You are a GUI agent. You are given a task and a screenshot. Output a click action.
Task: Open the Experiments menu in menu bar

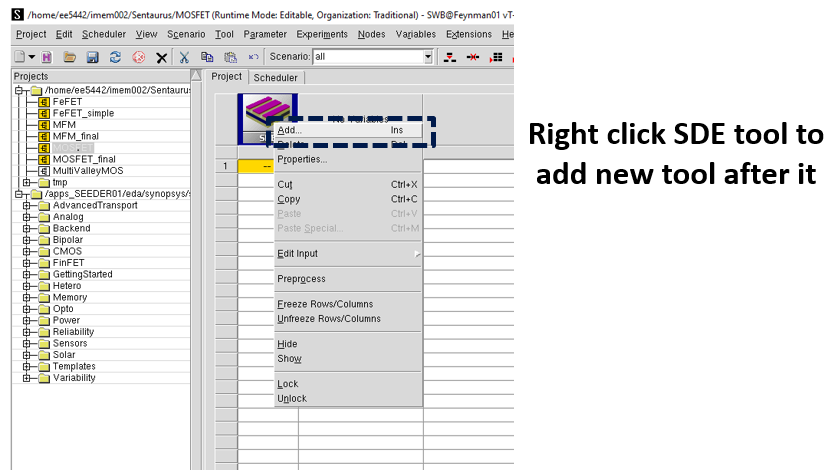321,34
